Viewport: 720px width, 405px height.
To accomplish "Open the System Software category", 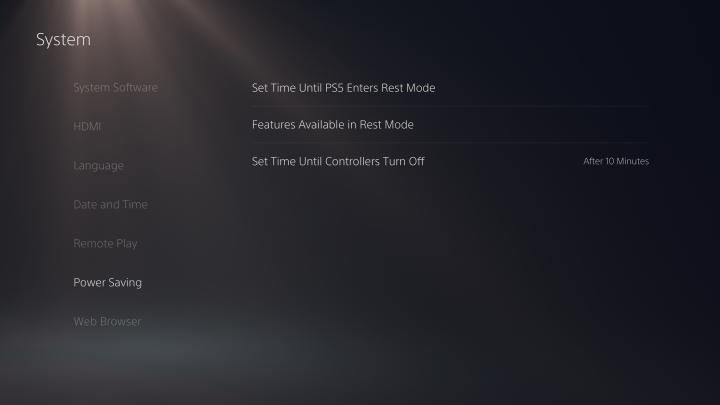I will [115, 87].
